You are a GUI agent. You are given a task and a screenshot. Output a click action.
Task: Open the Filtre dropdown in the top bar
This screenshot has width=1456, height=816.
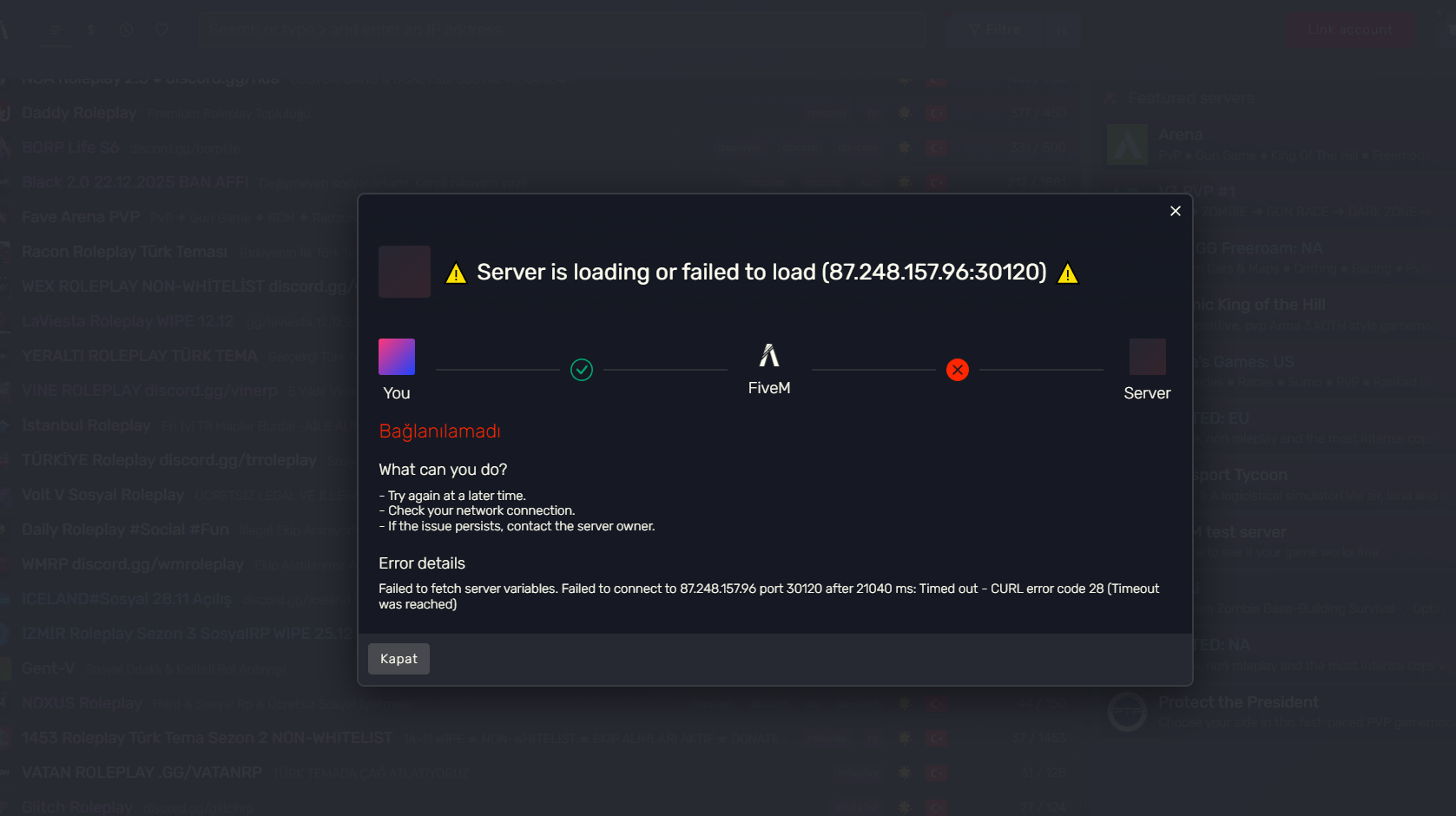point(993,30)
